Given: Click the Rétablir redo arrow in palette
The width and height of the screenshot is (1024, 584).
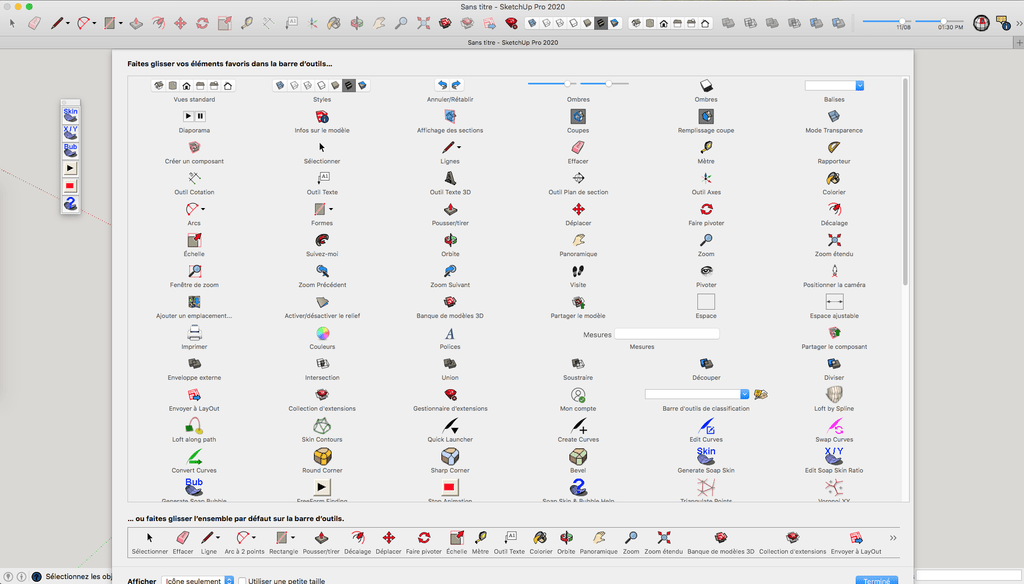Looking at the screenshot, I should (x=456, y=85).
